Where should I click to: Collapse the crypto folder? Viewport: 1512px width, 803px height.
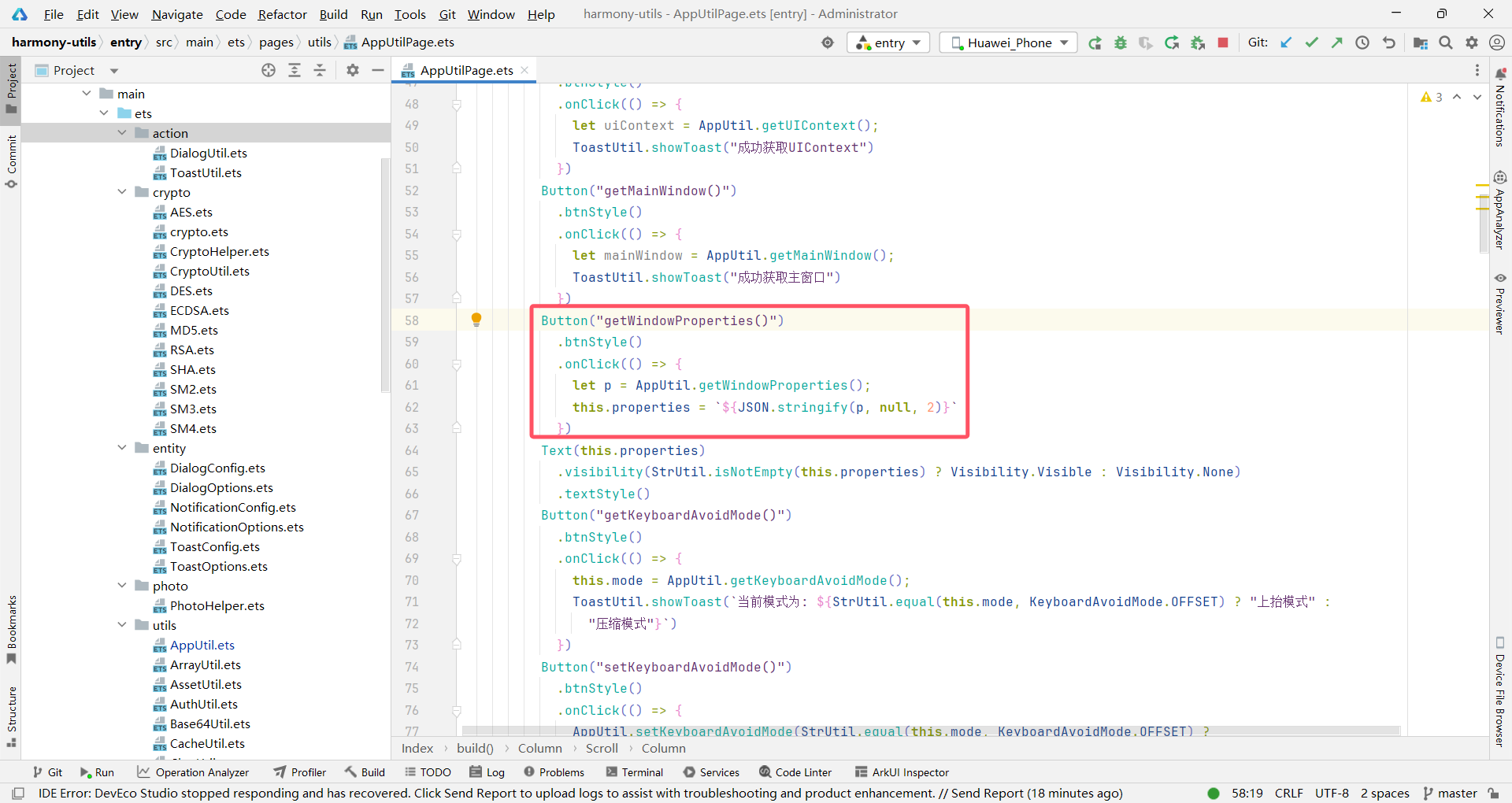pos(122,192)
